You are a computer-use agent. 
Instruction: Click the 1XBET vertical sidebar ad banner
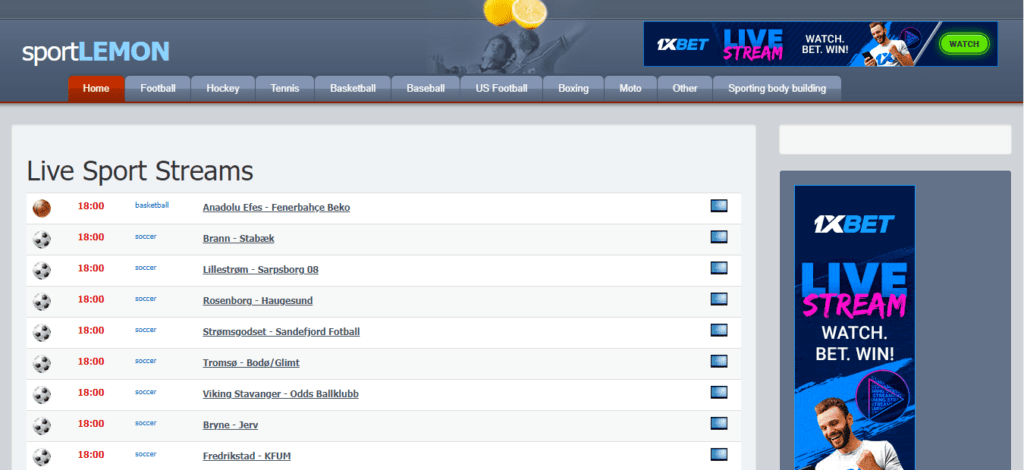pos(854,328)
